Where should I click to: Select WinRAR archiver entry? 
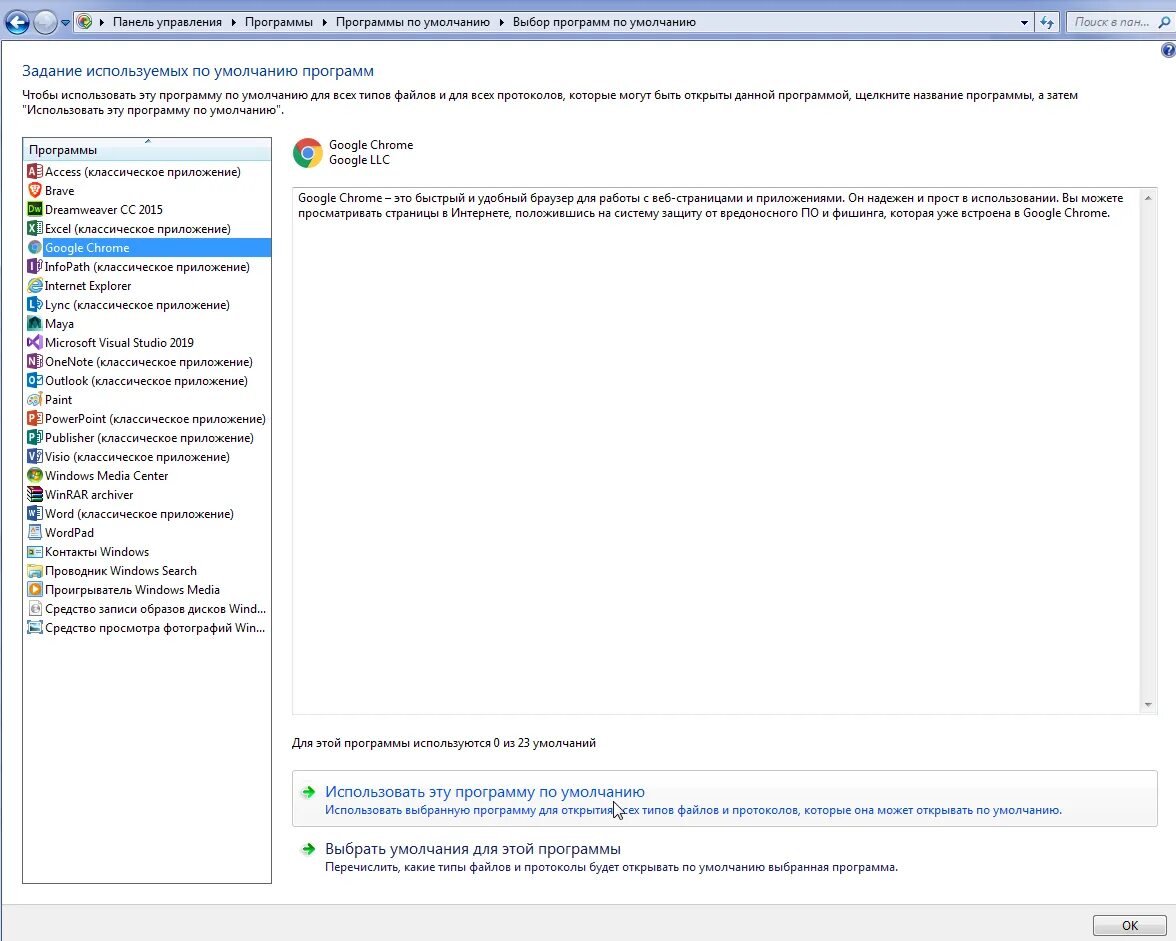147,494
